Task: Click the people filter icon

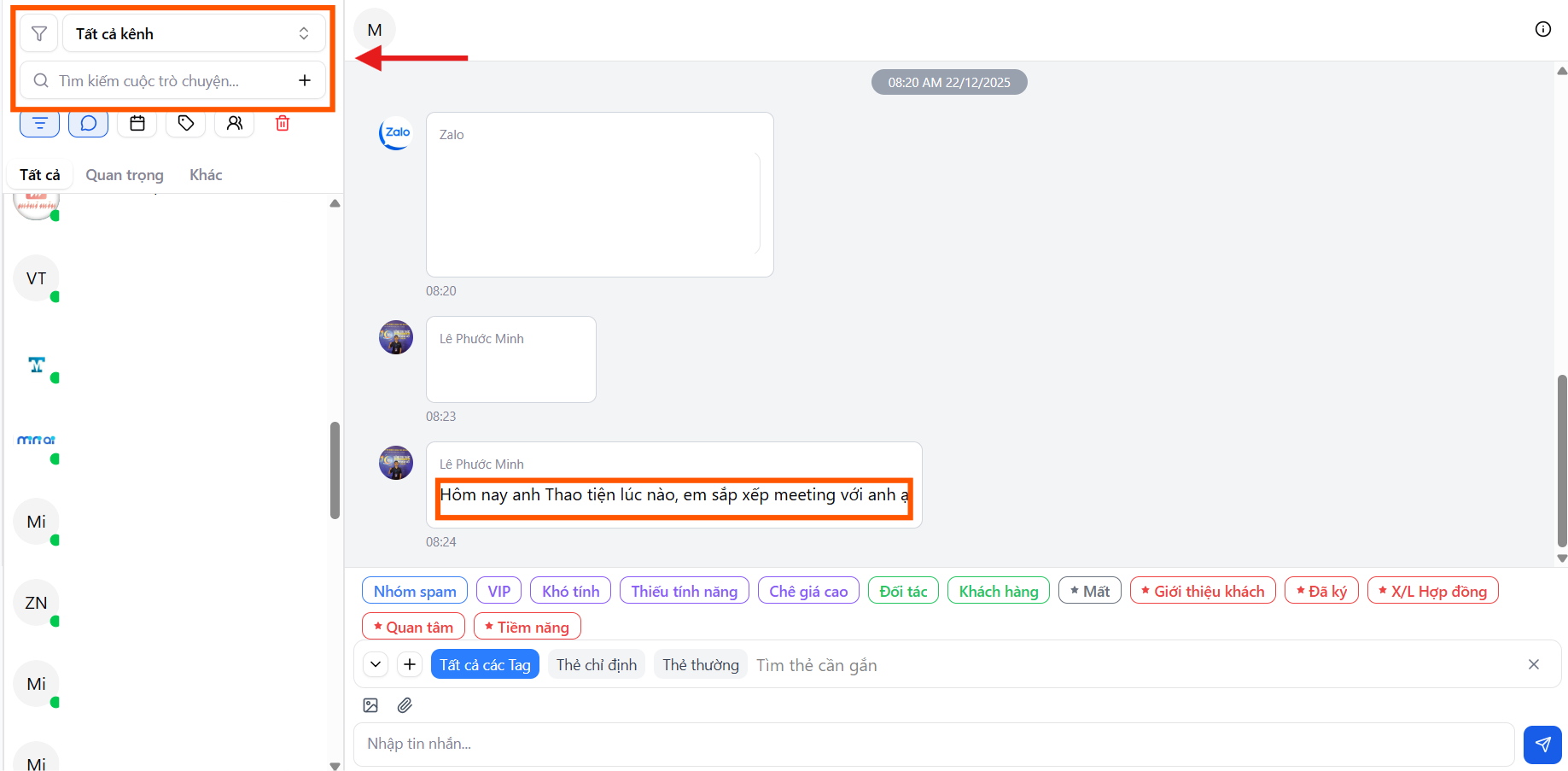Action: 235,124
